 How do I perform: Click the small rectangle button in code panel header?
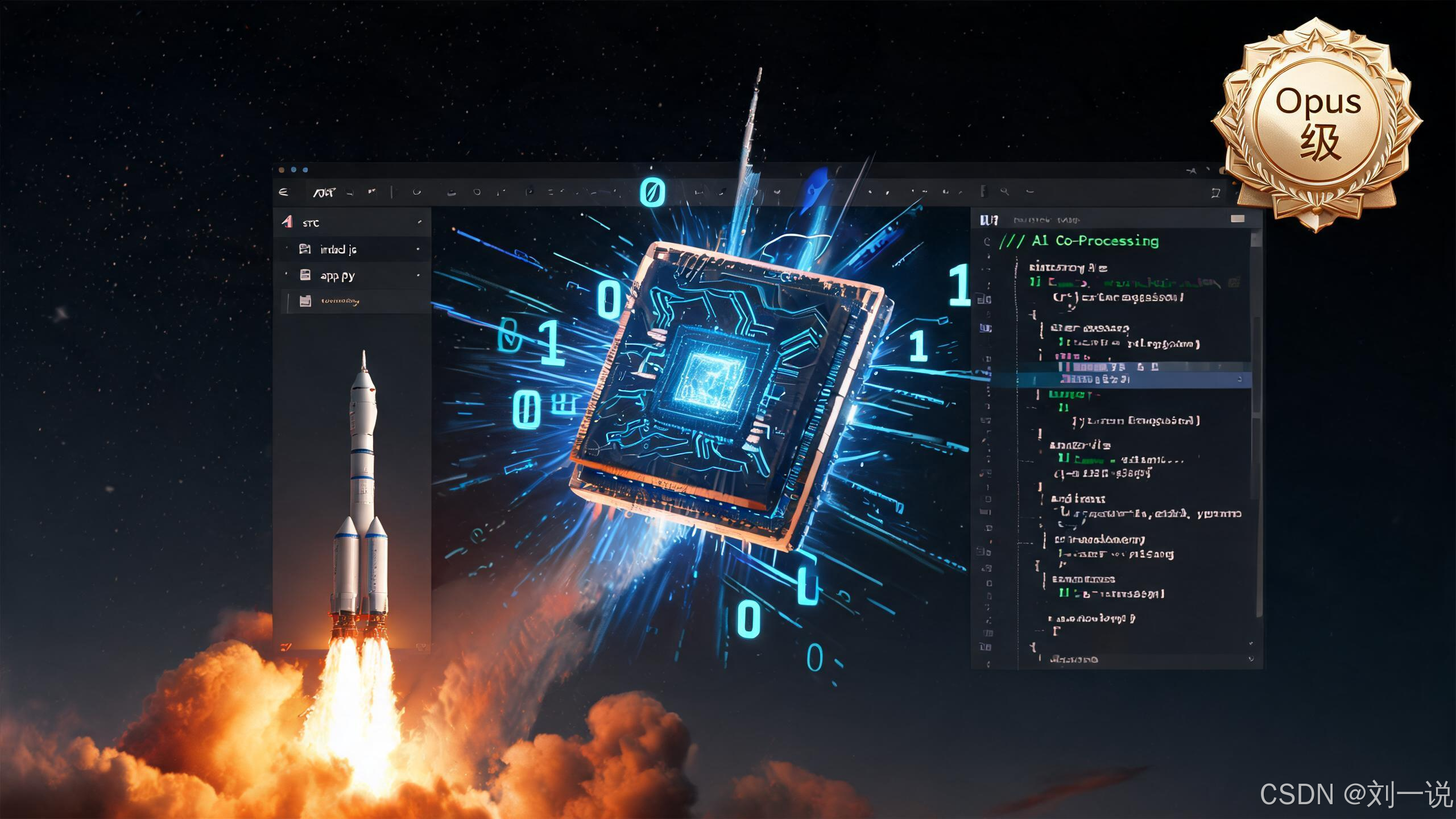click(1238, 219)
